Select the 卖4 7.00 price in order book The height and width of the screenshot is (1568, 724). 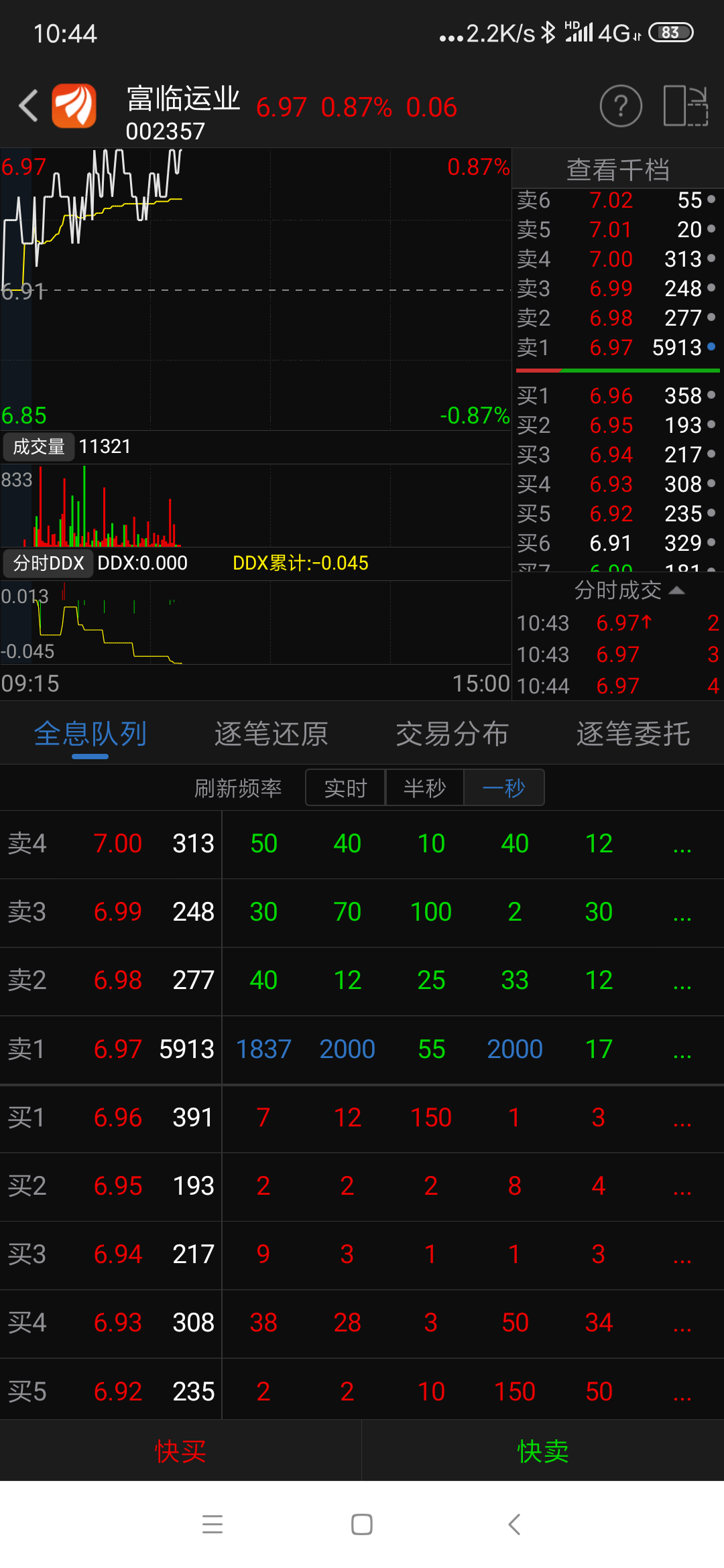(611, 259)
